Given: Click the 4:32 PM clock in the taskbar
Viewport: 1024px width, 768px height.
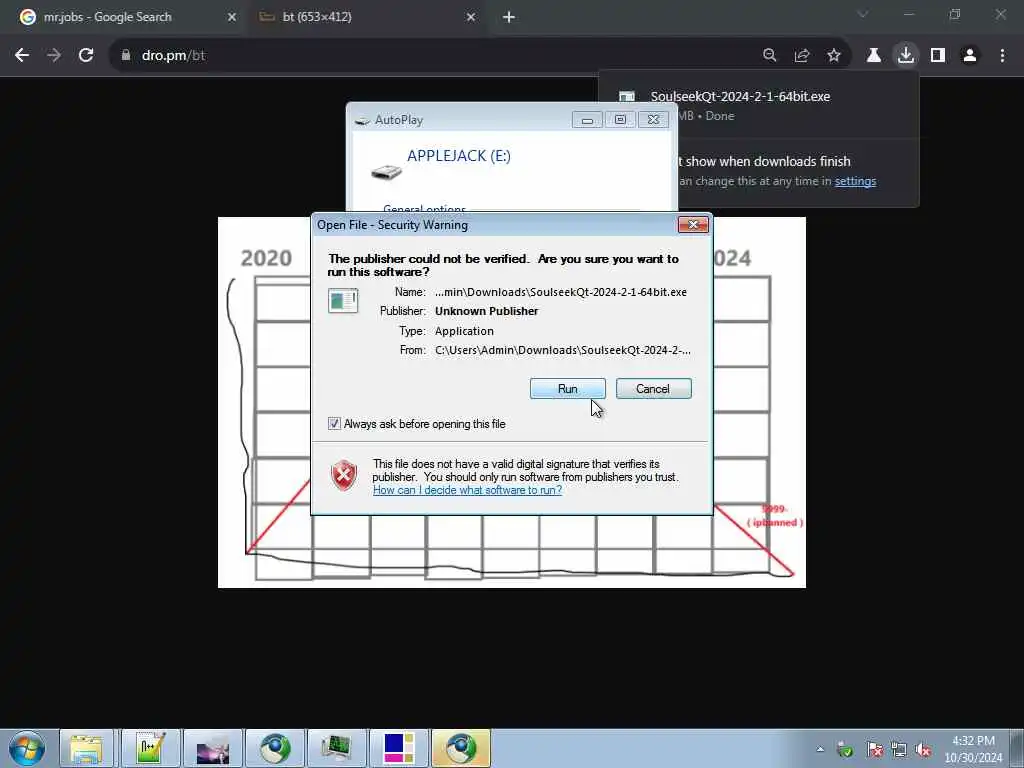Looking at the screenshot, I should (973, 741).
